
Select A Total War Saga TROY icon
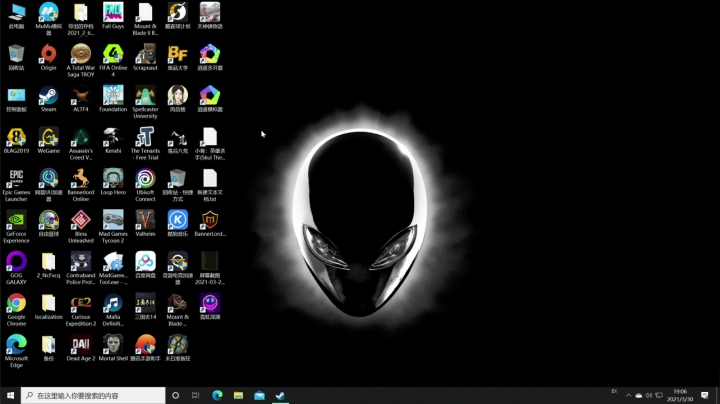[x=81, y=60]
